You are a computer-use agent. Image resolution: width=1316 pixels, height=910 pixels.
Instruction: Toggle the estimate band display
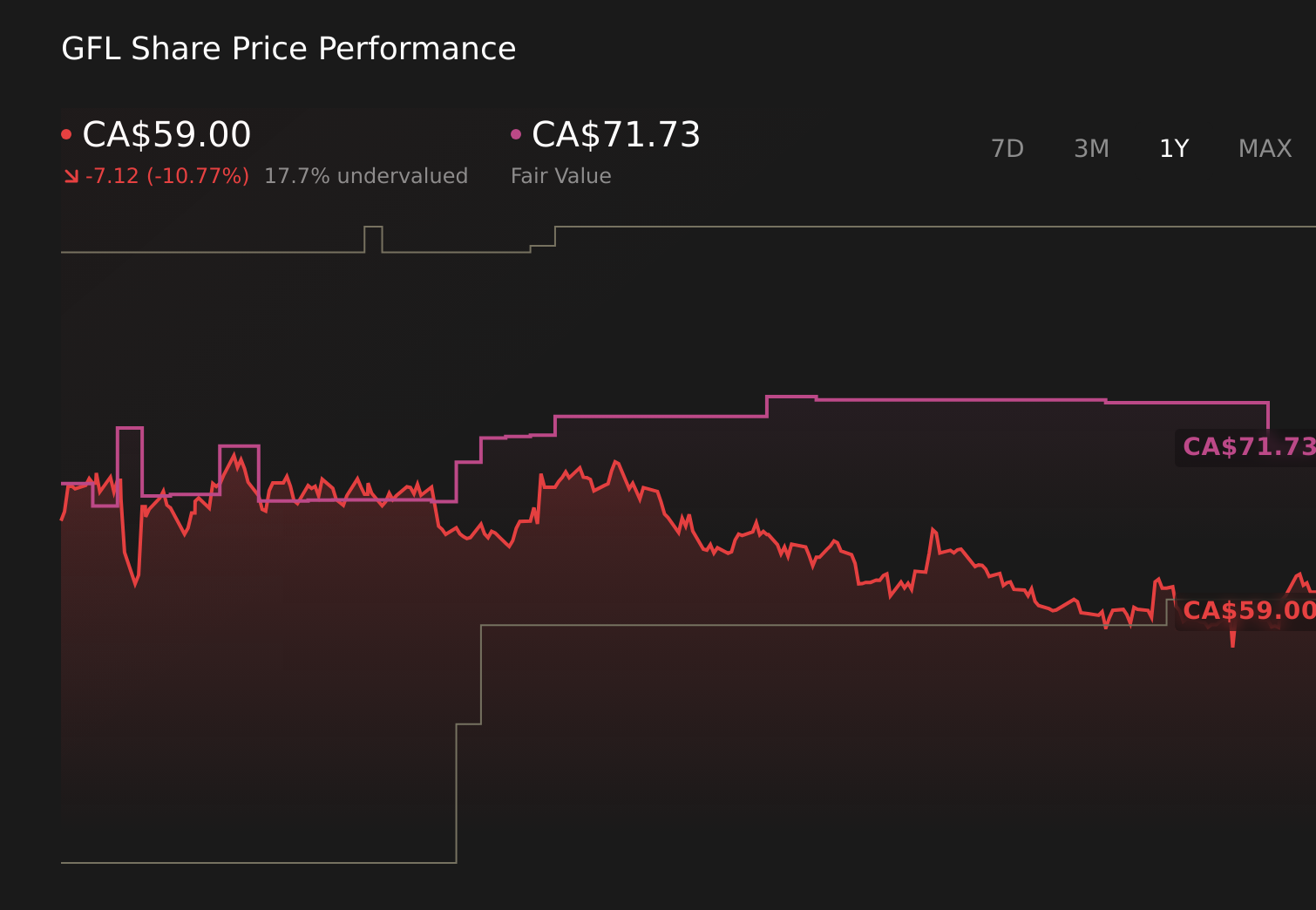[x=784, y=228]
